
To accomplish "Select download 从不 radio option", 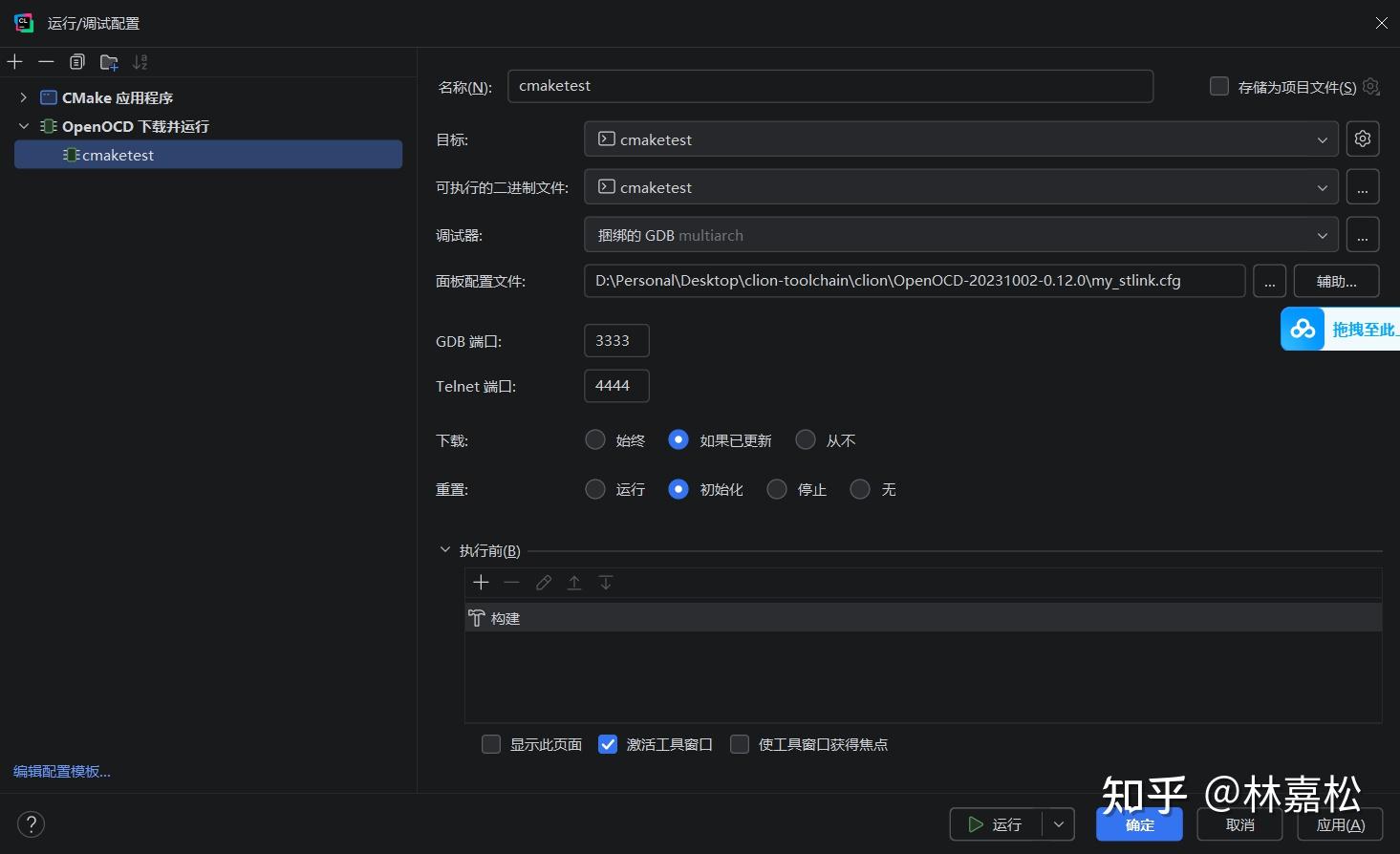I will click(806, 439).
